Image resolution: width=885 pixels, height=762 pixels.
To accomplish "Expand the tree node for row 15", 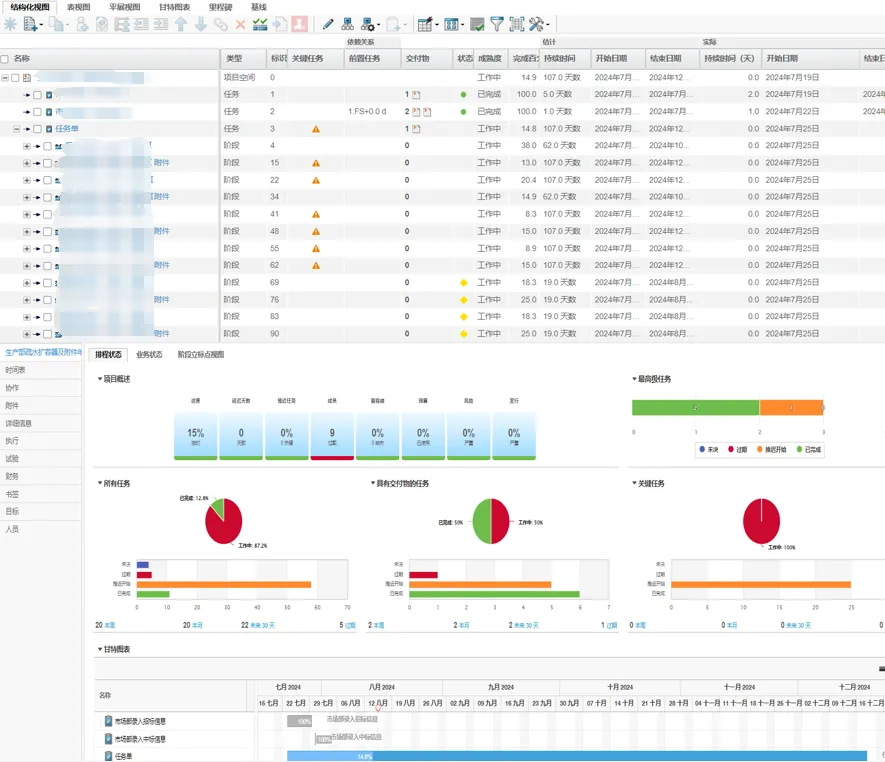I will (27, 163).
